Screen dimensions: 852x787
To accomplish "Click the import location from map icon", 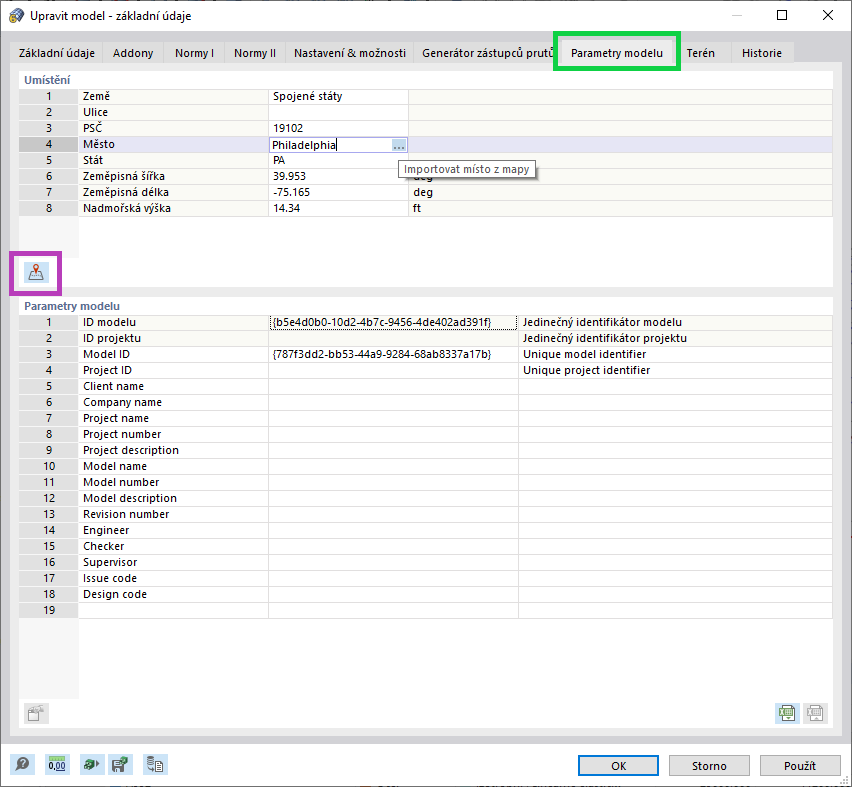I will click(36, 273).
